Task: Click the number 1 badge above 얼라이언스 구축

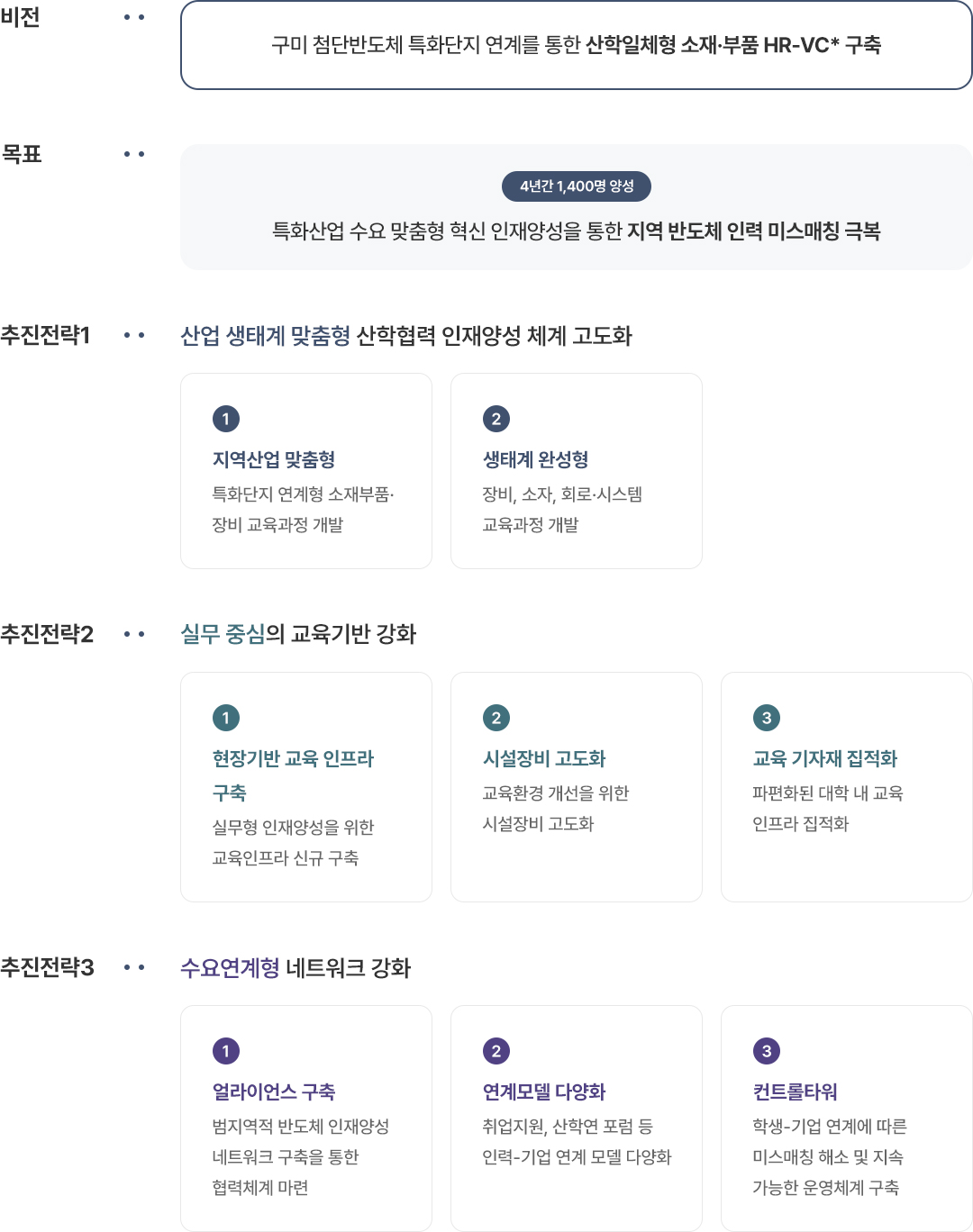Action: (226, 1051)
